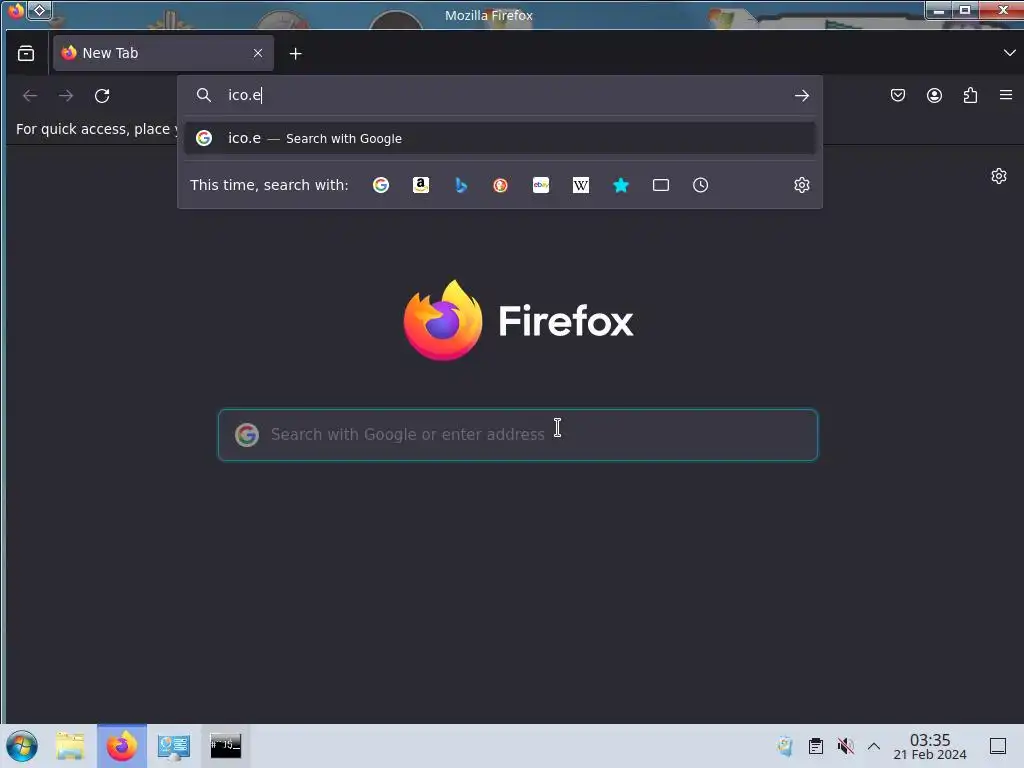Search open tabs via tabs icon

pos(661,185)
